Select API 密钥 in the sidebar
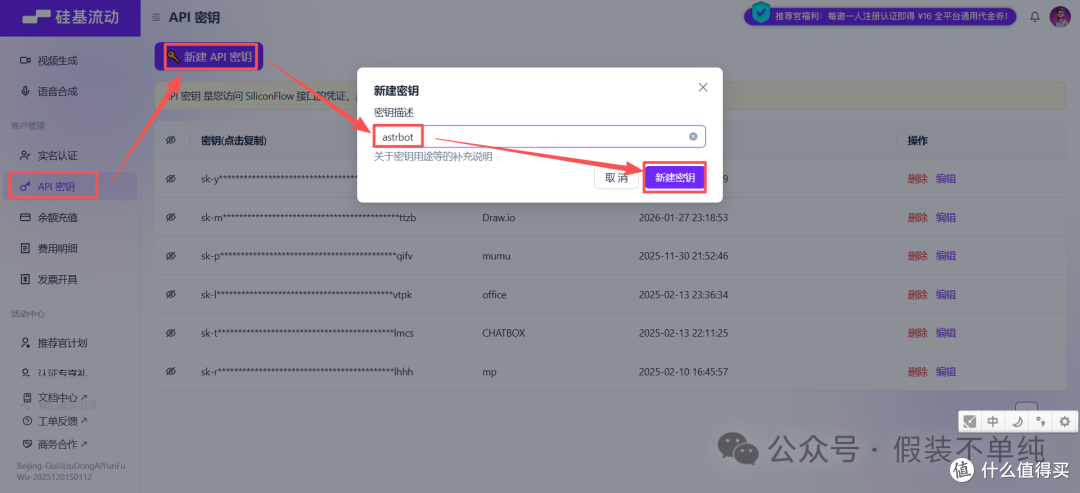Screen dimensions: 1080x493 tap(70, 186)
